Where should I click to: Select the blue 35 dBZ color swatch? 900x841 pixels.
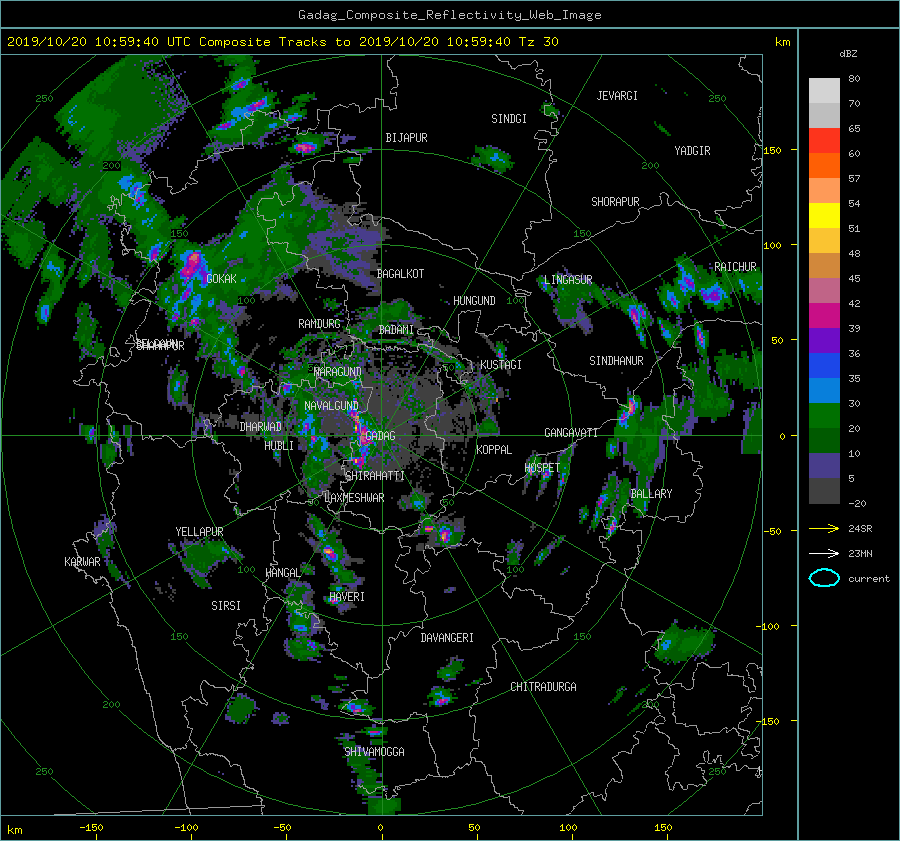824,366
